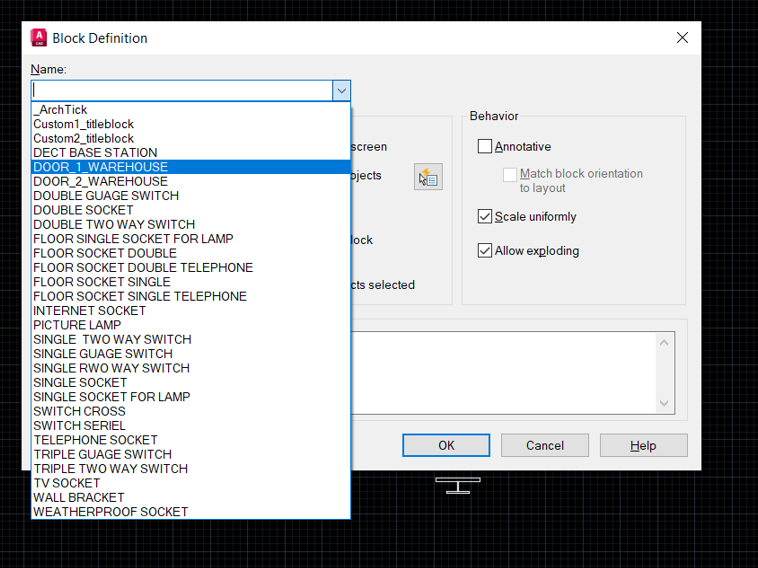Uncheck Allow exploding
The width and height of the screenshot is (758, 568).
(484, 250)
